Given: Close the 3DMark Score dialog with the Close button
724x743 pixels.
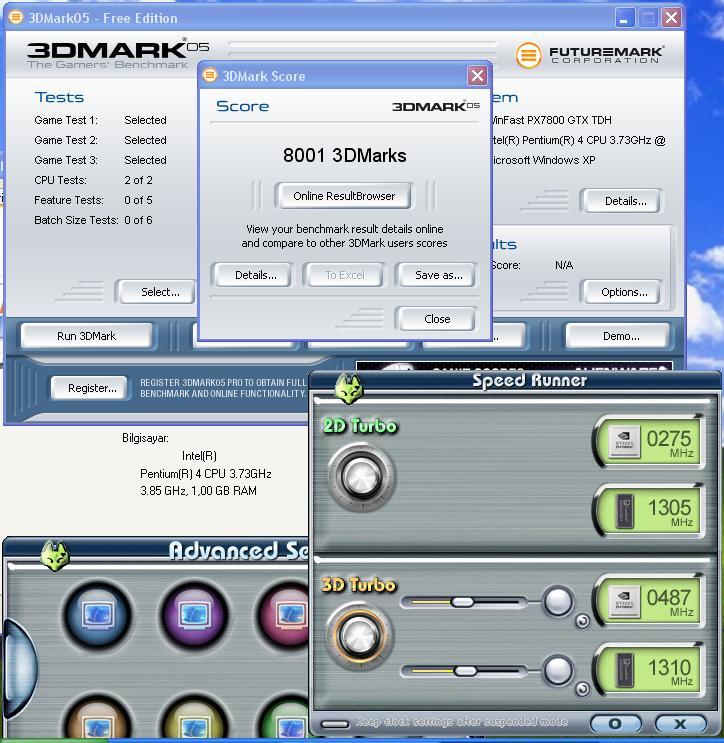Looking at the screenshot, I should [436, 319].
